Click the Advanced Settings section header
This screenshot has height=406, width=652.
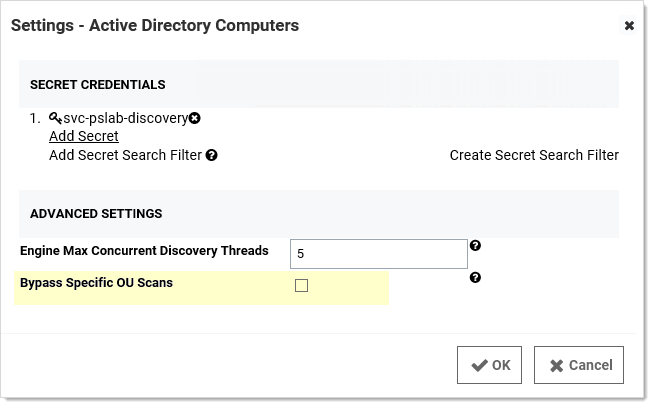96,214
